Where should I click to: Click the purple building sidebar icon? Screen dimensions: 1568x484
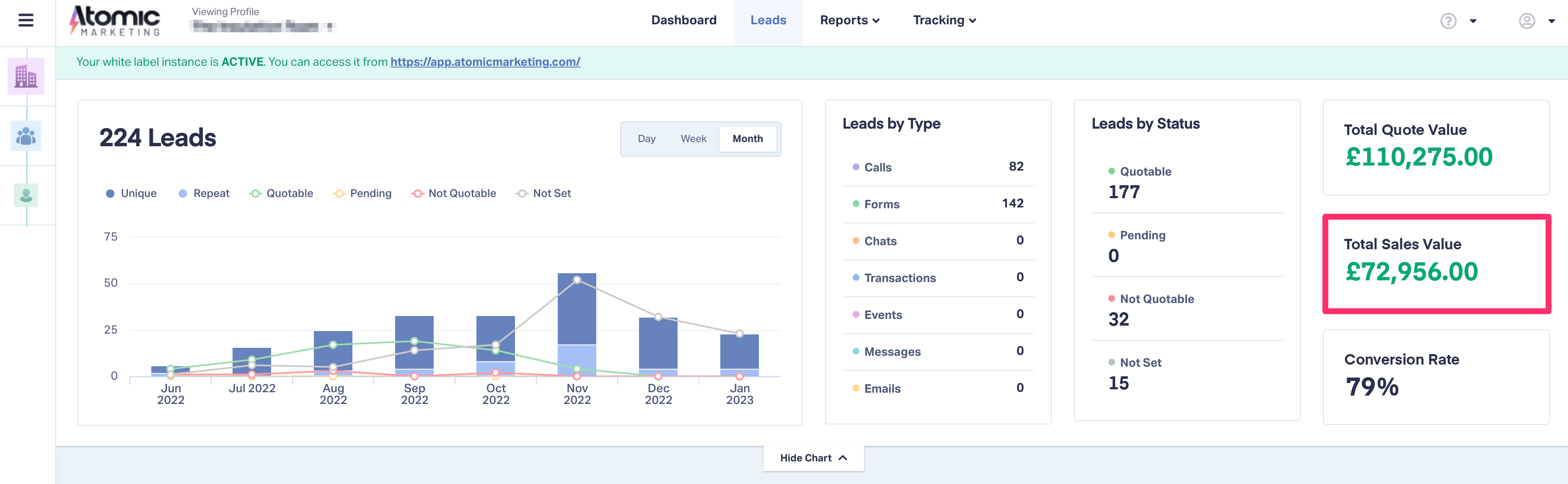(26, 77)
